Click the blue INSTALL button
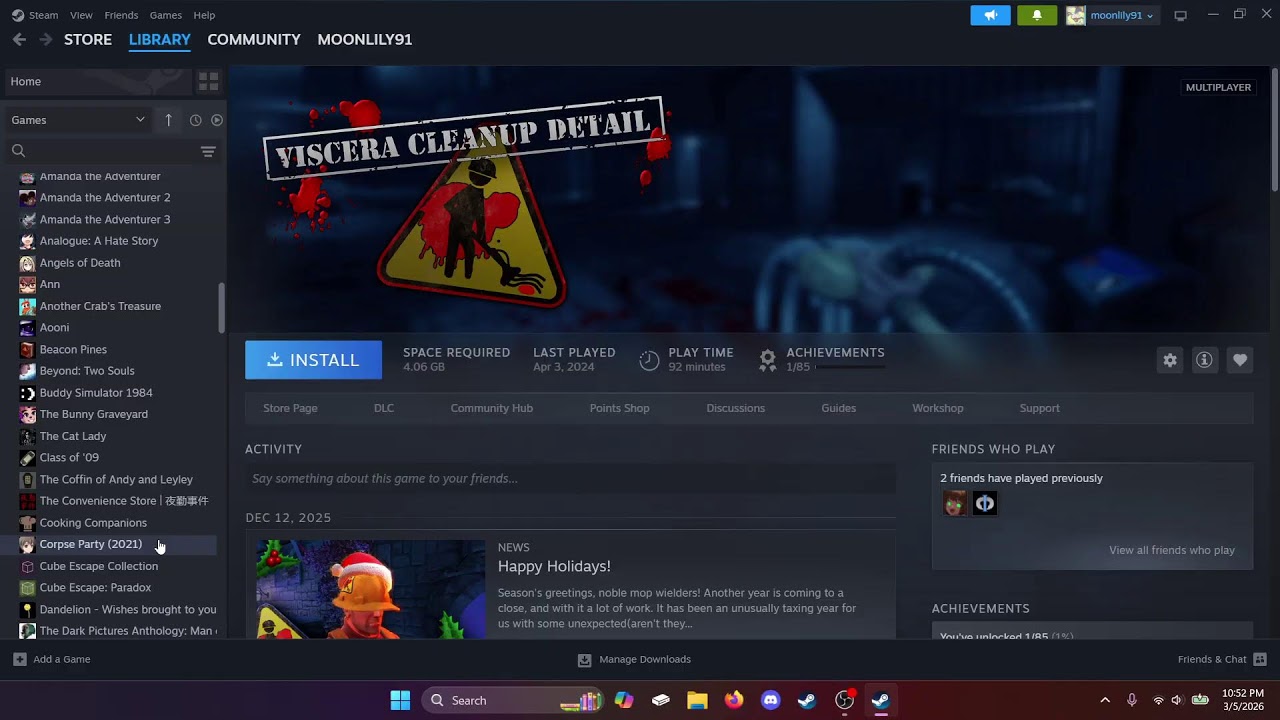 [x=313, y=360]
